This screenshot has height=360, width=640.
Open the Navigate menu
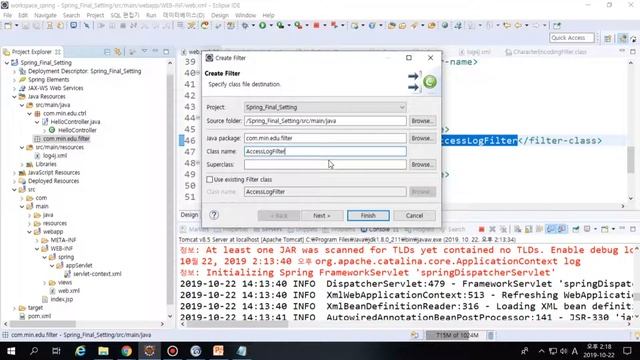(x=45, y=15)
